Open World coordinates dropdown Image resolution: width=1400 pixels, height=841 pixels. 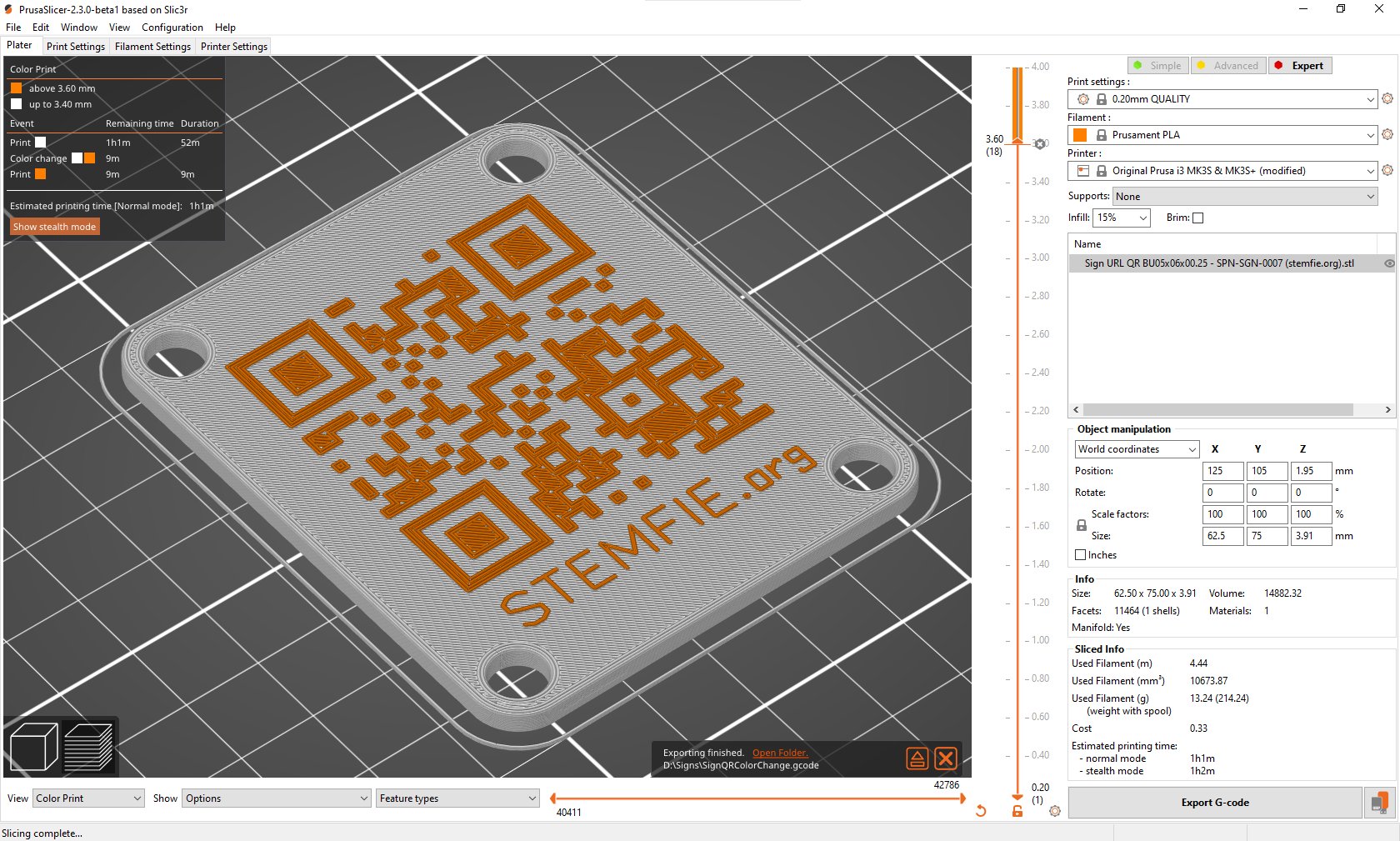[1137, 449]
